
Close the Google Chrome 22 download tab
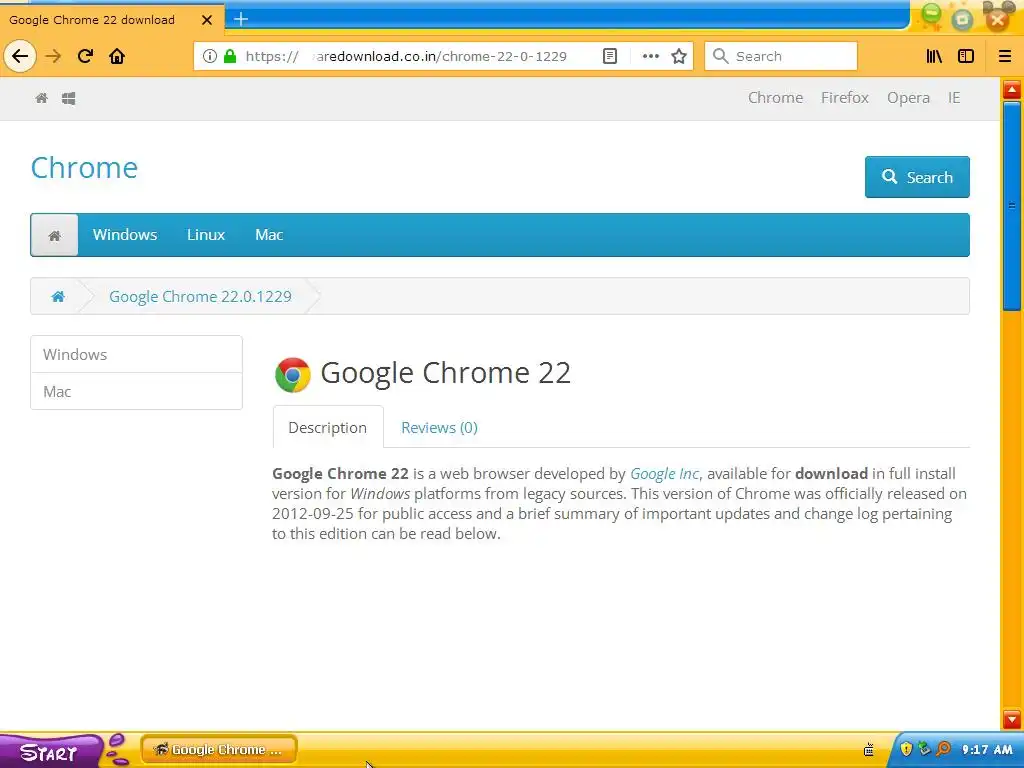pyautogui.click(x=207, y=20)
